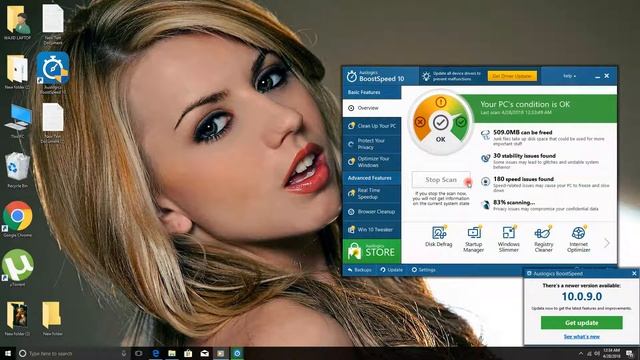The width and height of the screenshot is (640, 360).
Task: Open the Mail app from the taskbar
Action: (204, 353)
